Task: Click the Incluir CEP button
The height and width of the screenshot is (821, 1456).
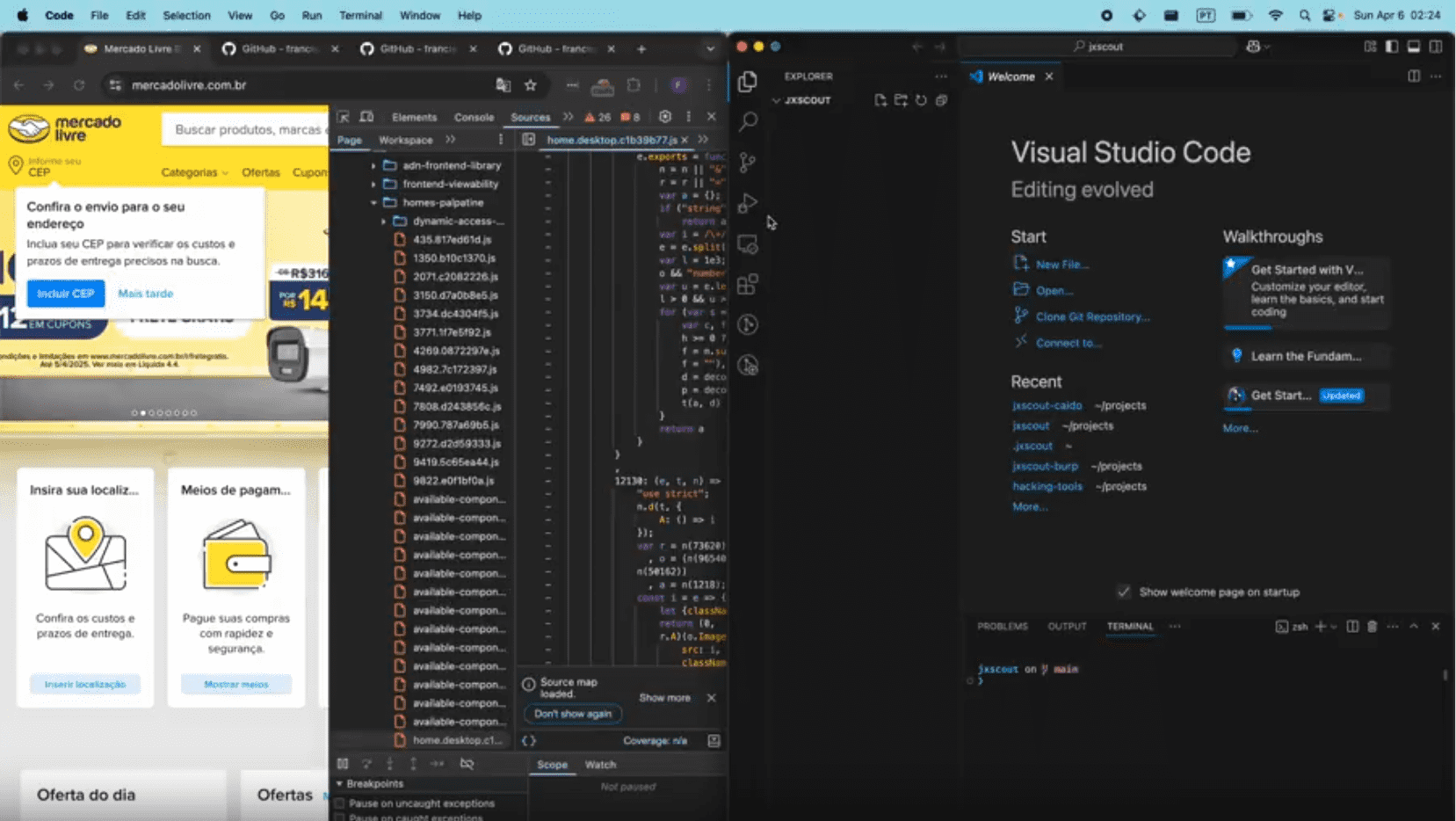Action: 66,294
